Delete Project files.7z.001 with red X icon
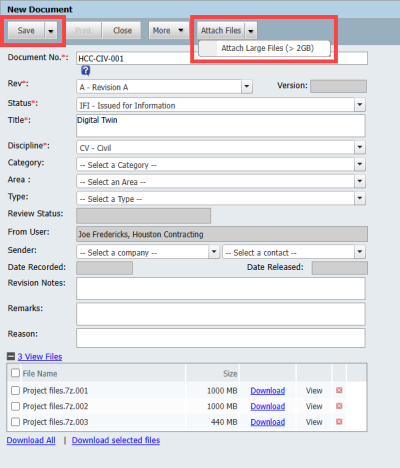The width and height of the screenshot is (400, 468). tap(339, 390)
